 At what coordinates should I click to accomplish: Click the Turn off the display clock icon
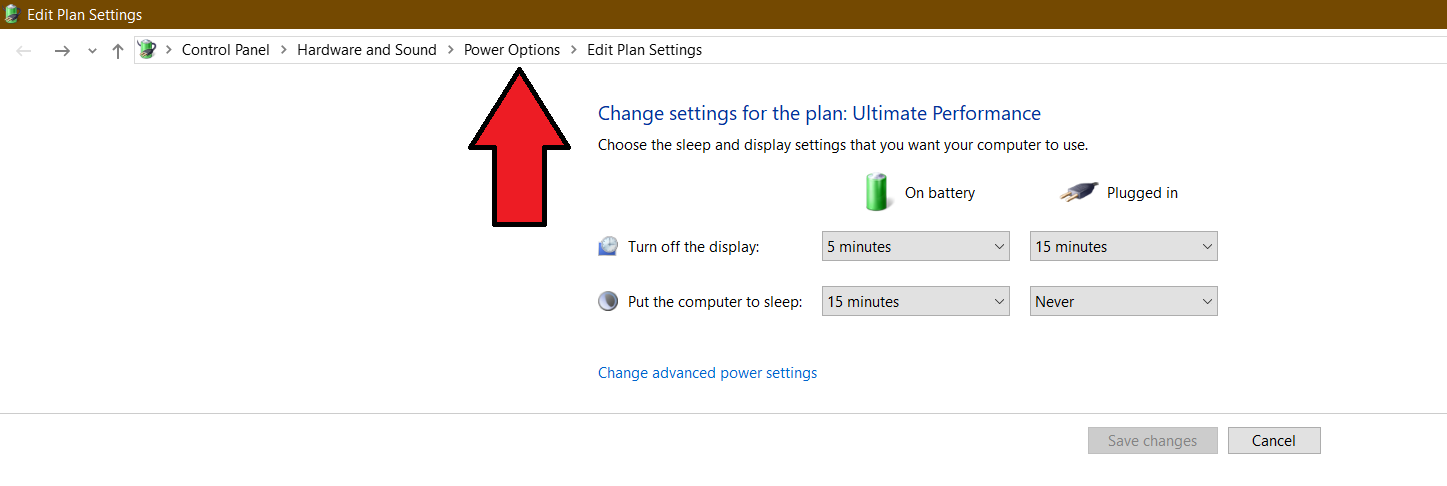tap(608, 246)
